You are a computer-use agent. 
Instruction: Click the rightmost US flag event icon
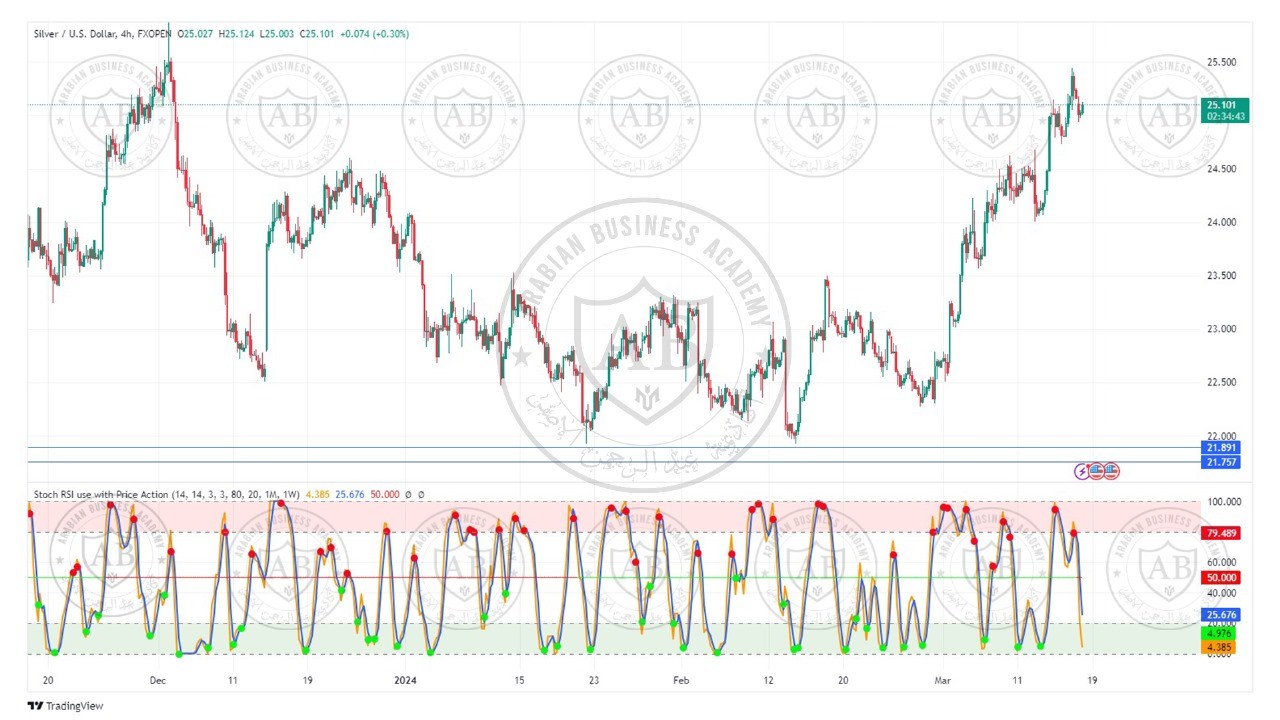[x=1111, y=471]
